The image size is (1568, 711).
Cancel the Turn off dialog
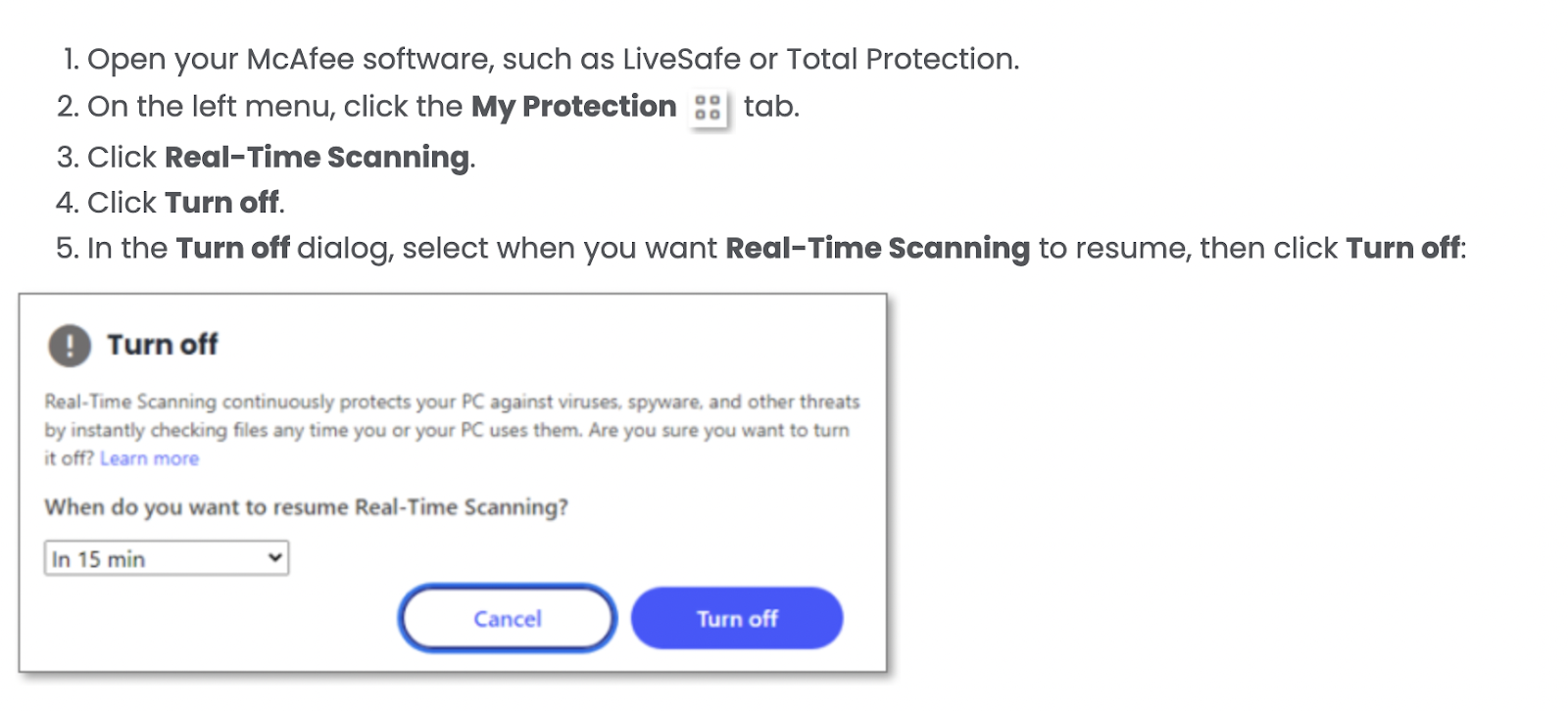[508, 618]
